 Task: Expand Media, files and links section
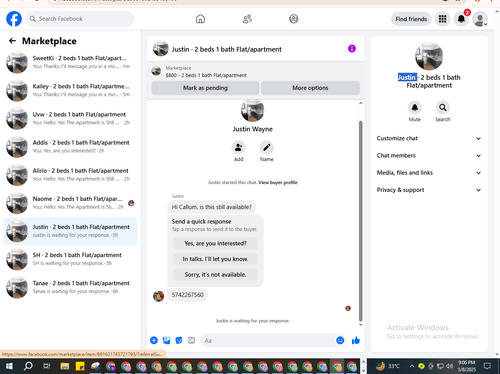click(429, 173)
